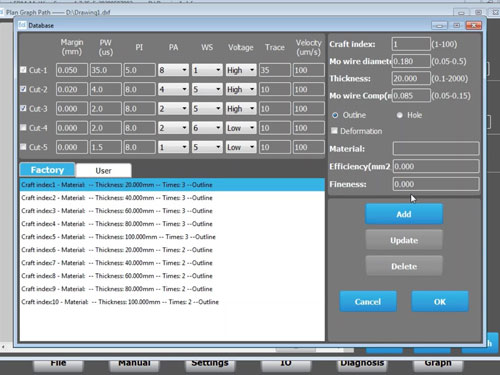Viewport: 500px width, 375px height.
Task: Select the Outline radio button
Action: [x=335, y=115]
